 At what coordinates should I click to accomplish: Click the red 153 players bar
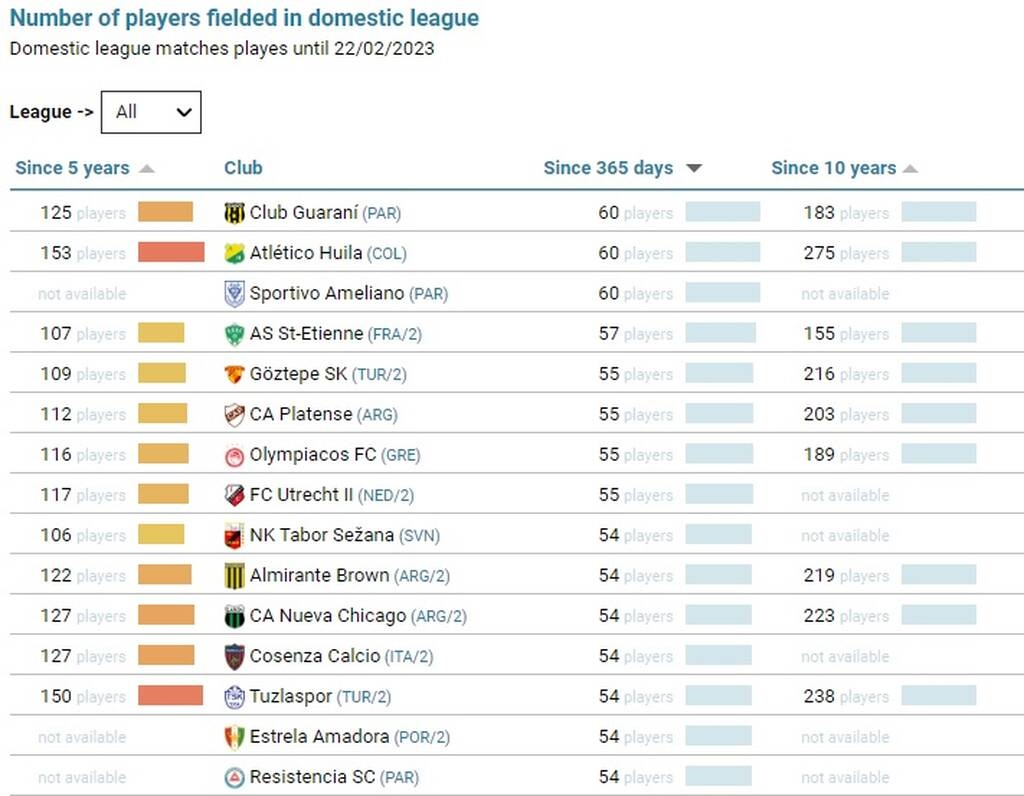coord(171,252)
